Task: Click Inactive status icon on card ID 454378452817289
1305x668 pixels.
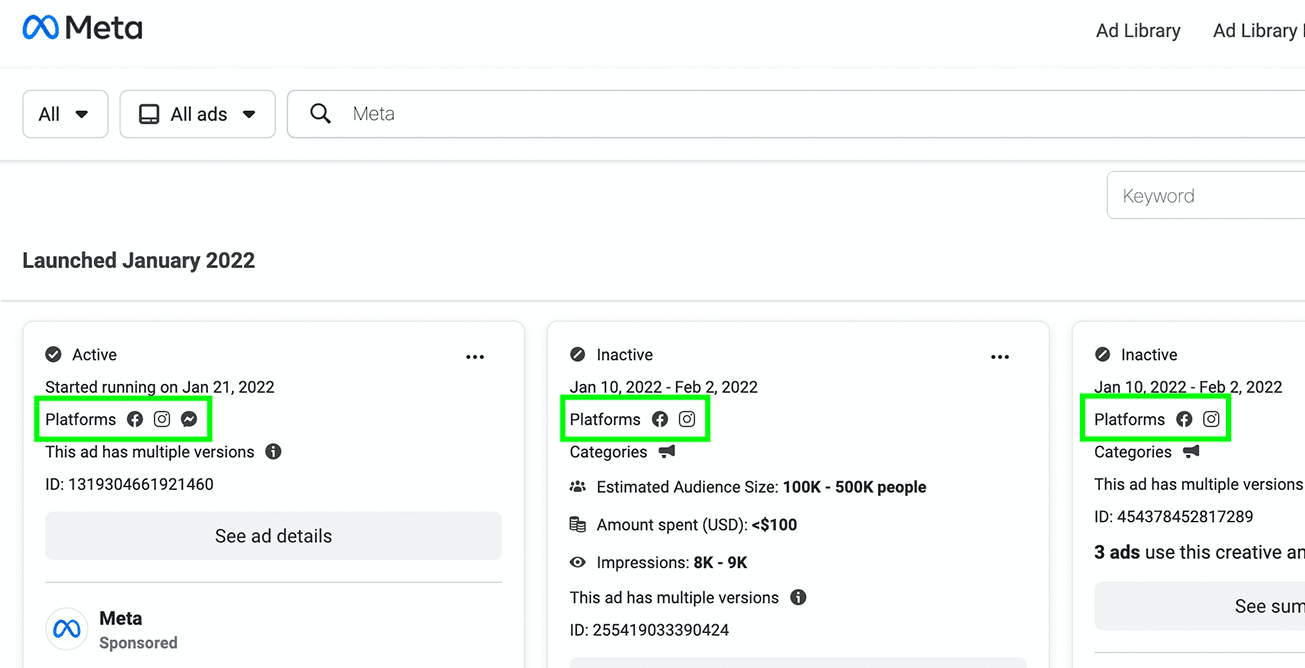Action: click(1103, 355)
